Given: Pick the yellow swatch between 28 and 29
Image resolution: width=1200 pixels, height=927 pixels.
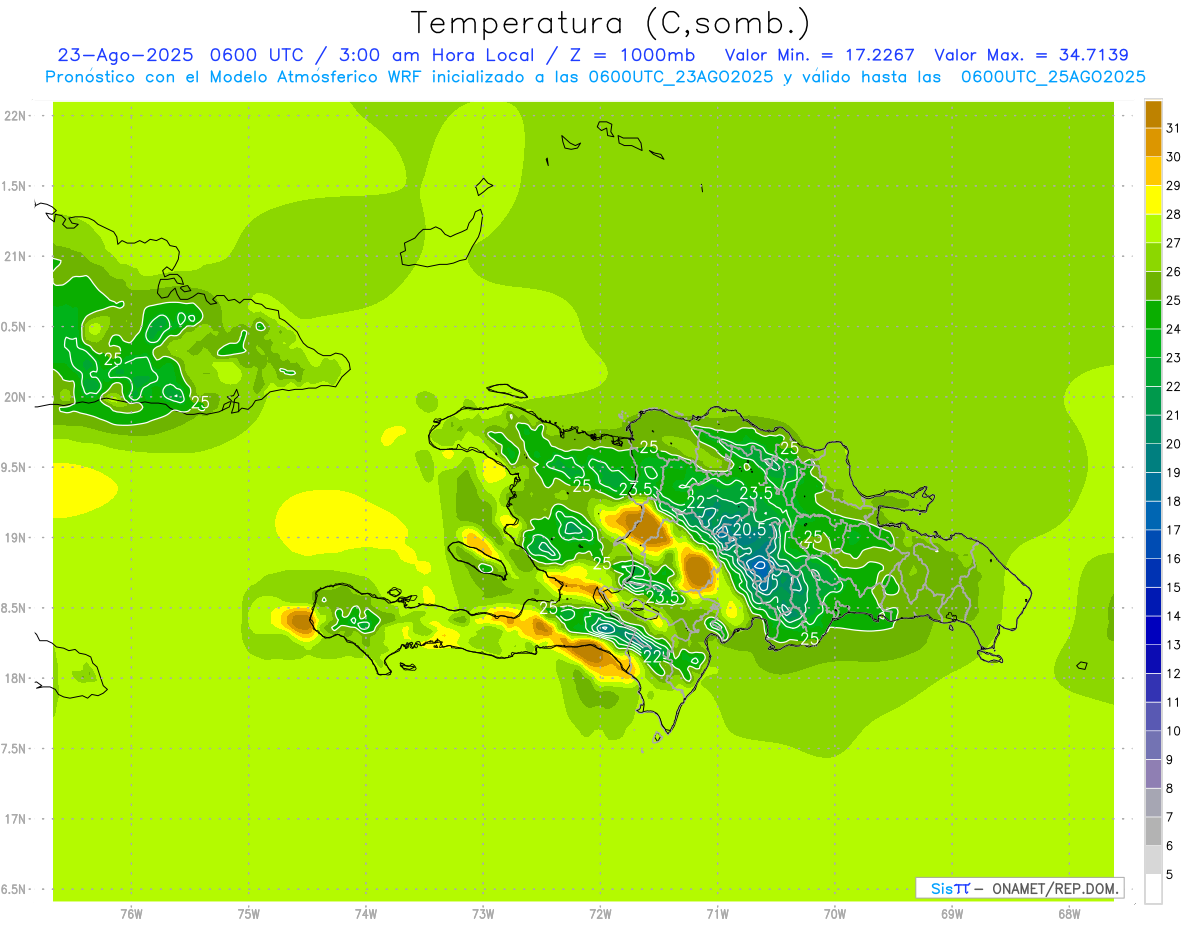Looking at the screenshot, I should (1153, 200).
